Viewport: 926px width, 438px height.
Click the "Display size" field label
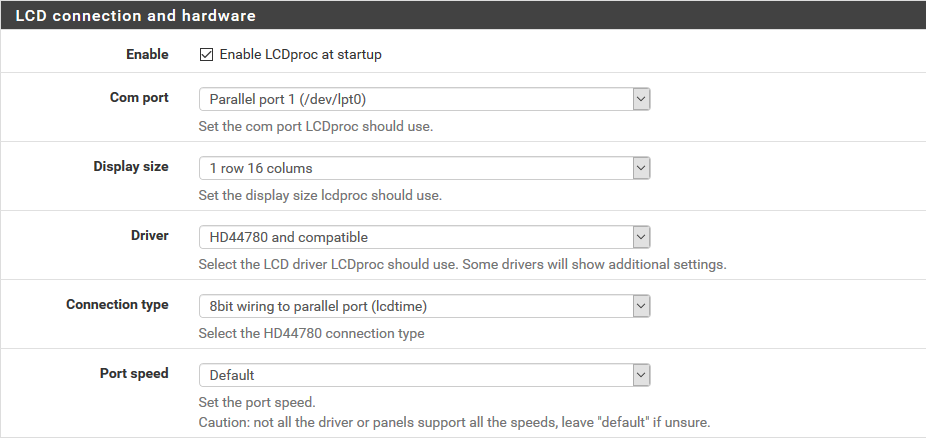coord(131,167)
